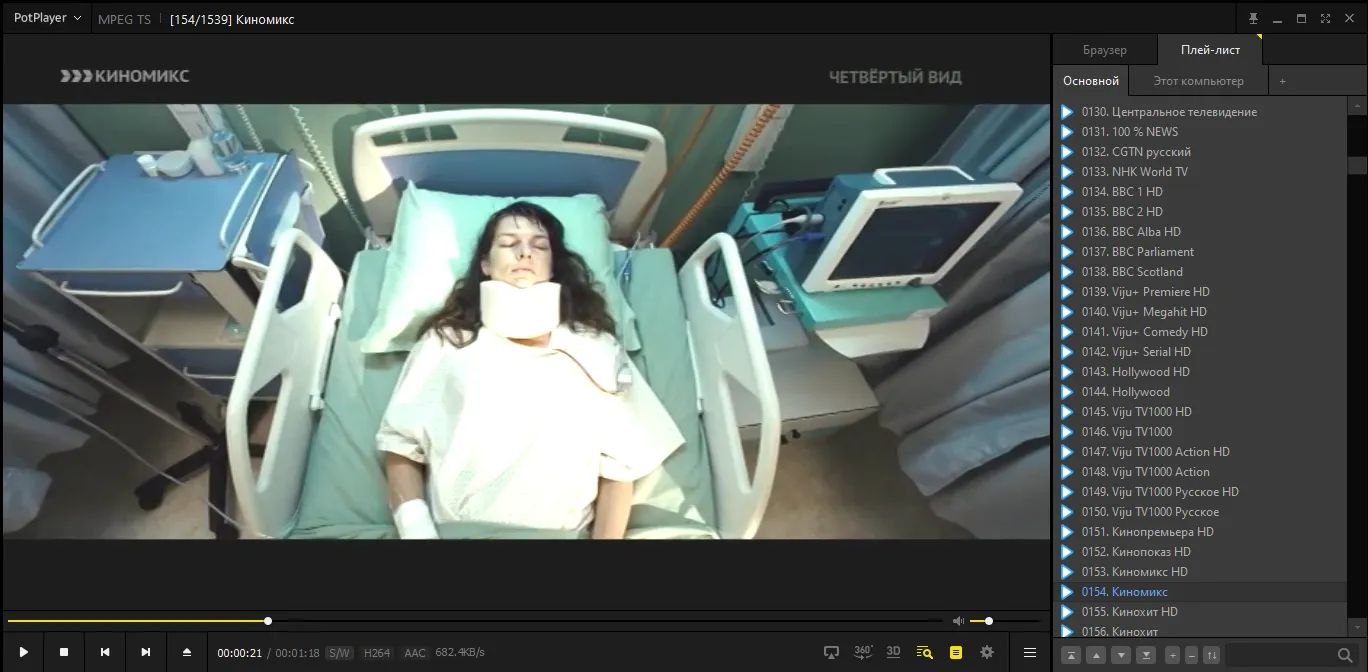Add item with playlist plus button
1368x672 pixels.
click(1173, 655)
